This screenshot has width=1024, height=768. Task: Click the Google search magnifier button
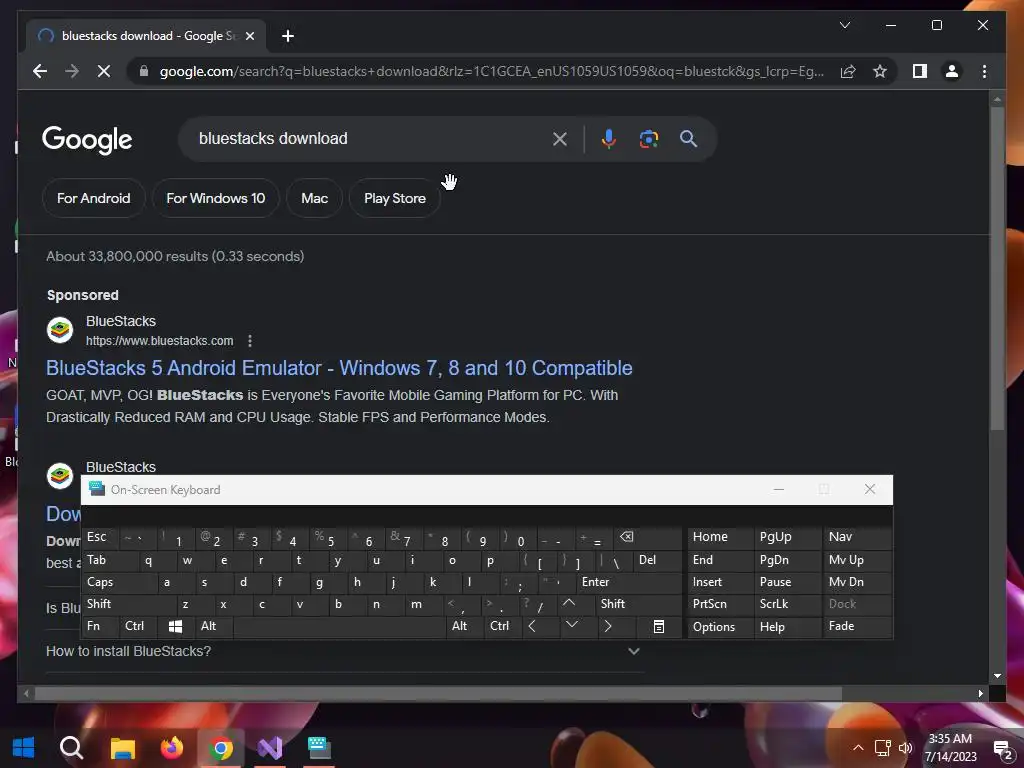(688, 138)
